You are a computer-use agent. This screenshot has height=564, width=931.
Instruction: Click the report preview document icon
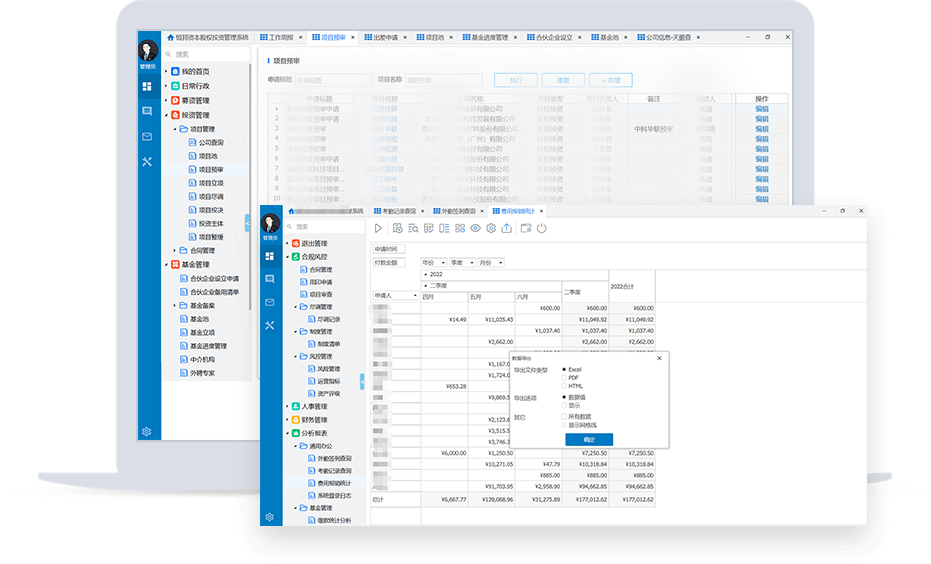point(397,228)
